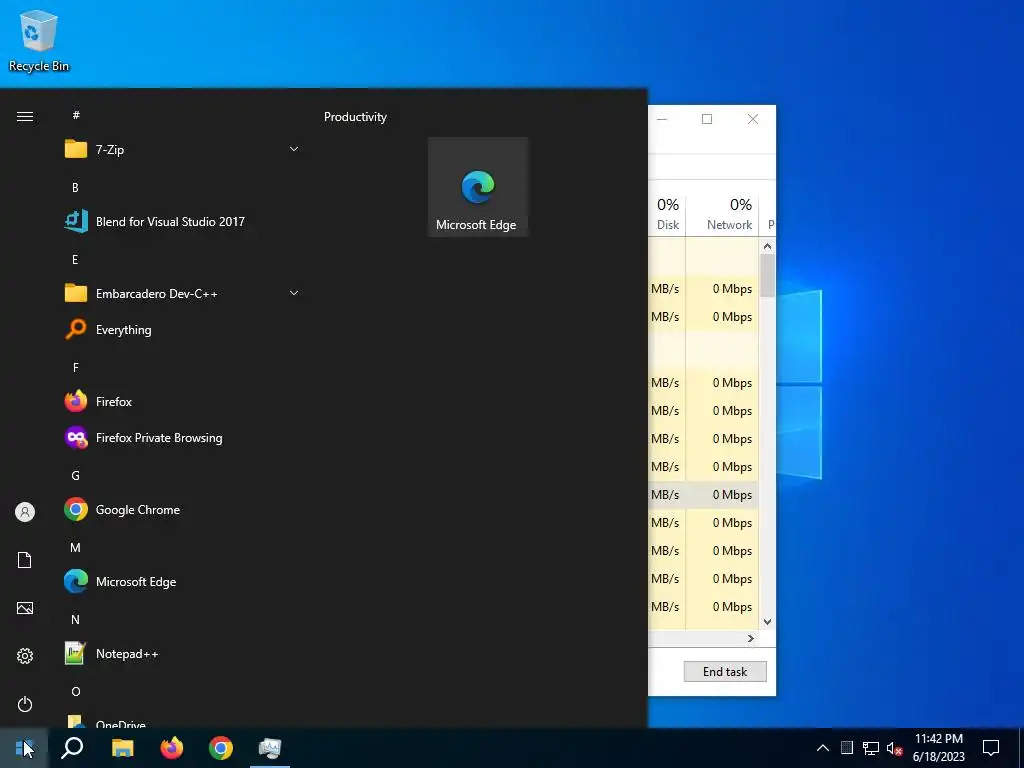This screenshot has height=768, width=1024.
Task: Click the End task button in Task Manager
Action: click(725, 671)
